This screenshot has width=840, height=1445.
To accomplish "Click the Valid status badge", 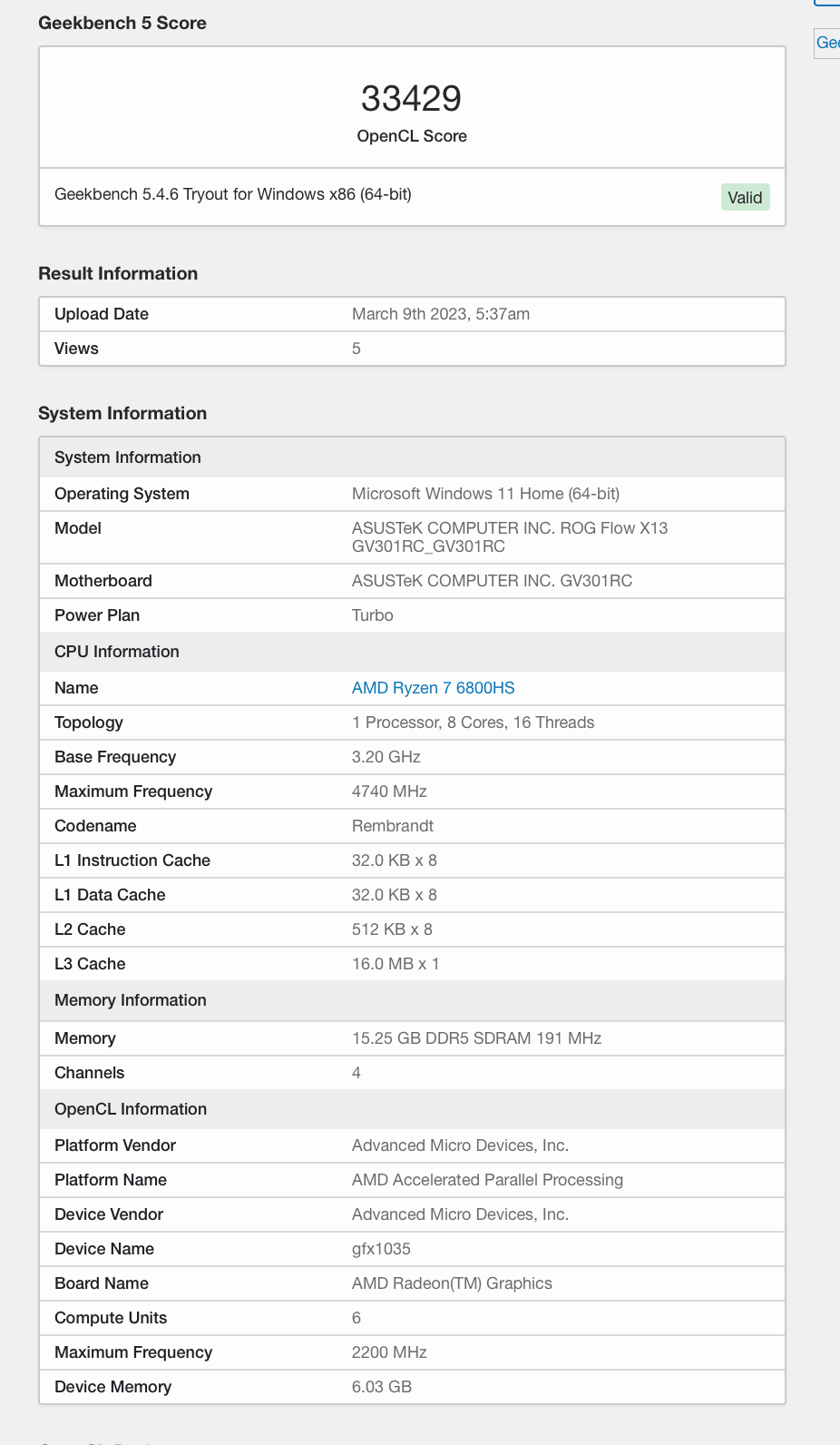I will tap(745, 198).
